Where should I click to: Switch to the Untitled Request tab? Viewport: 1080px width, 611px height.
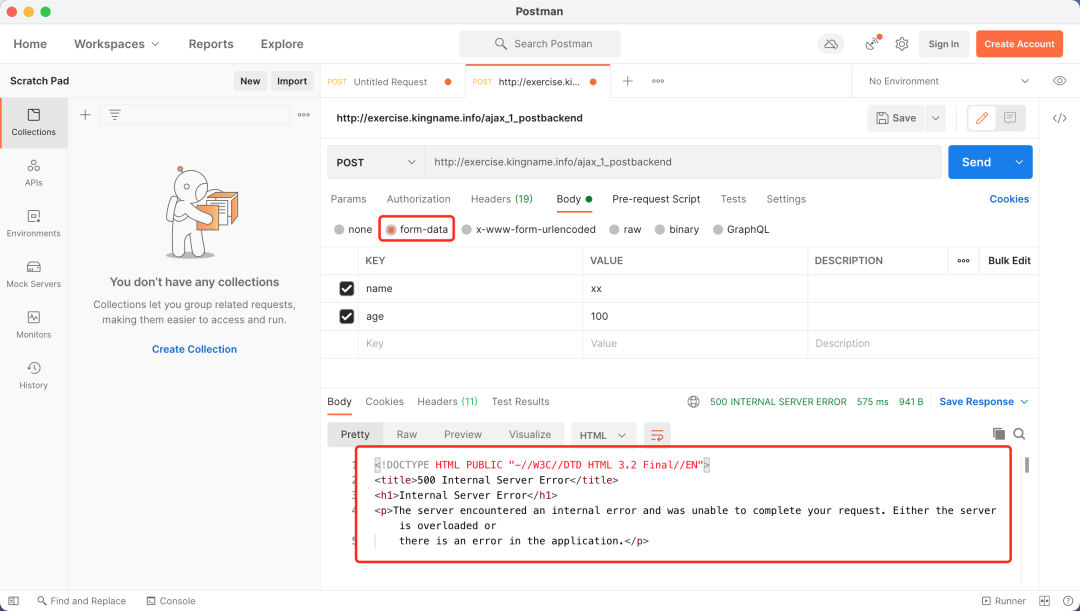click(390, 82)
